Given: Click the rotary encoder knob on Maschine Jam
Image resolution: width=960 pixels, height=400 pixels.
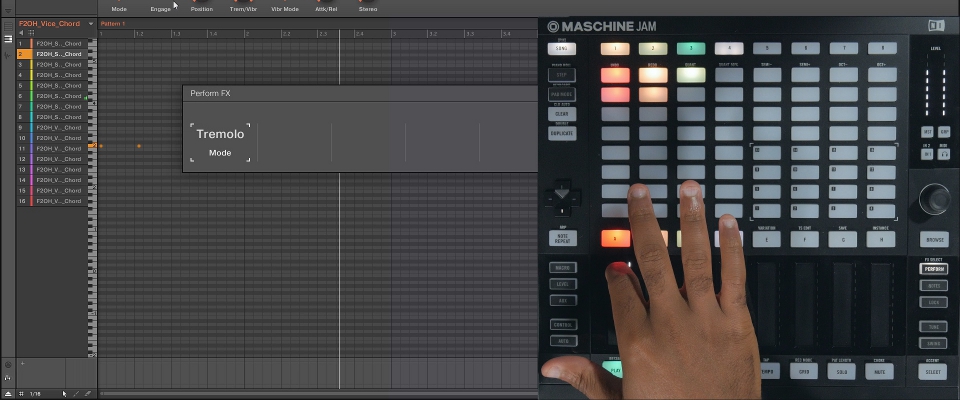Looking at the screenshot, I should coord(934,199).
